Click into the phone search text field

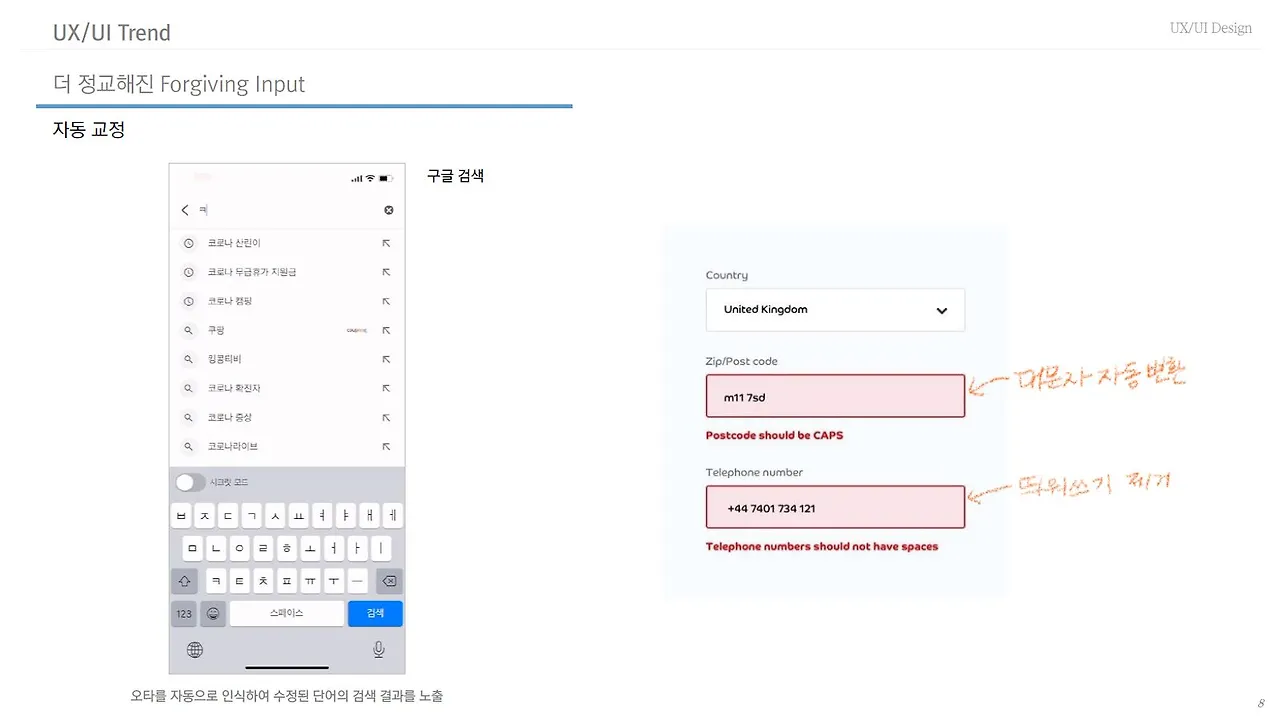(288, 210)
